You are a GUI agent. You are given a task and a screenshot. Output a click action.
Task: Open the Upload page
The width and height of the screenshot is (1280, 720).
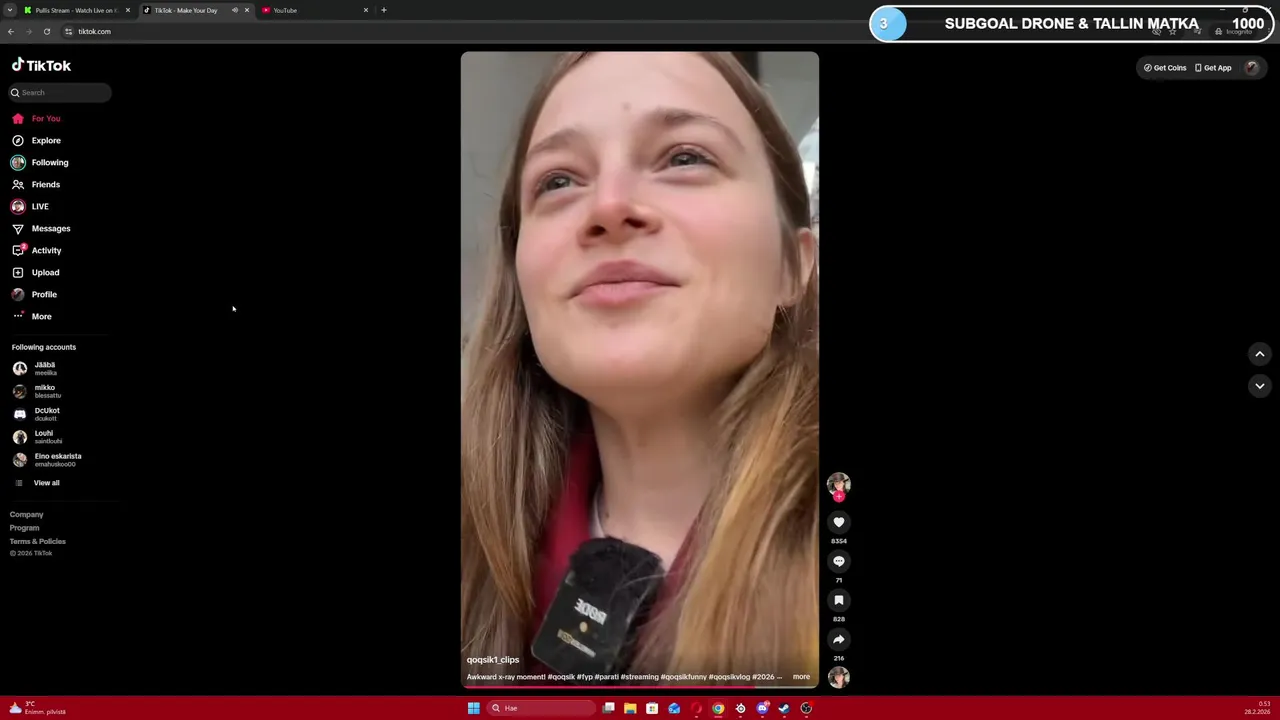pos(36,272)
